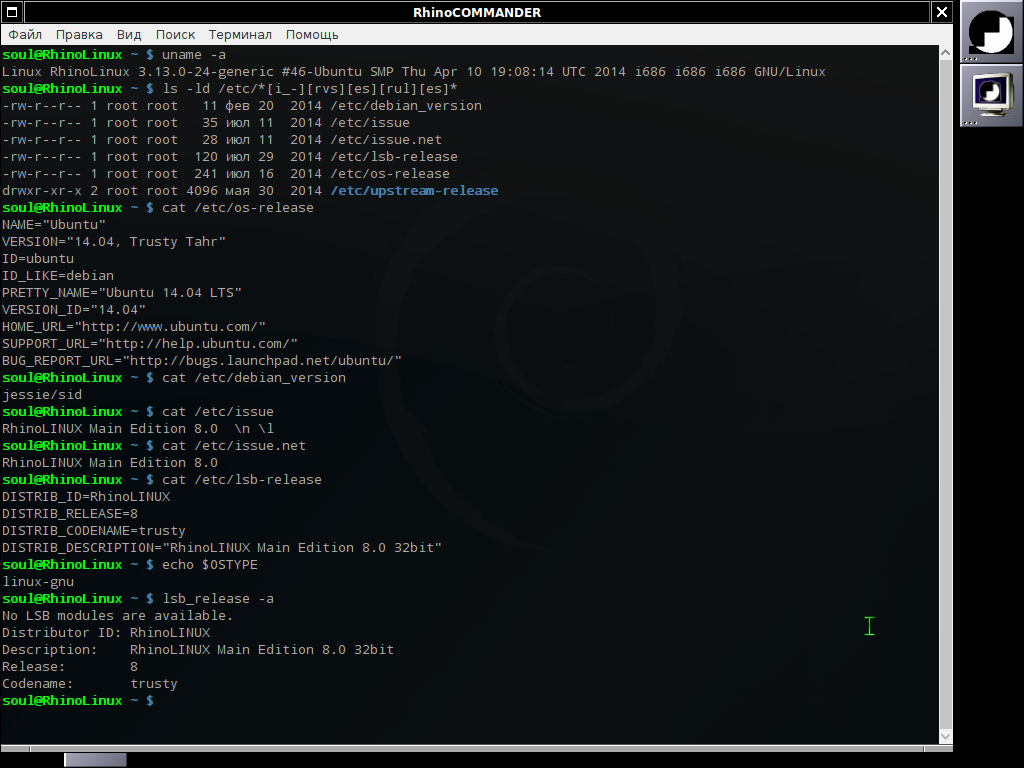
Task: Click the DISTRIB_RELEASE=8 line
Action: [x=70, y=513]
